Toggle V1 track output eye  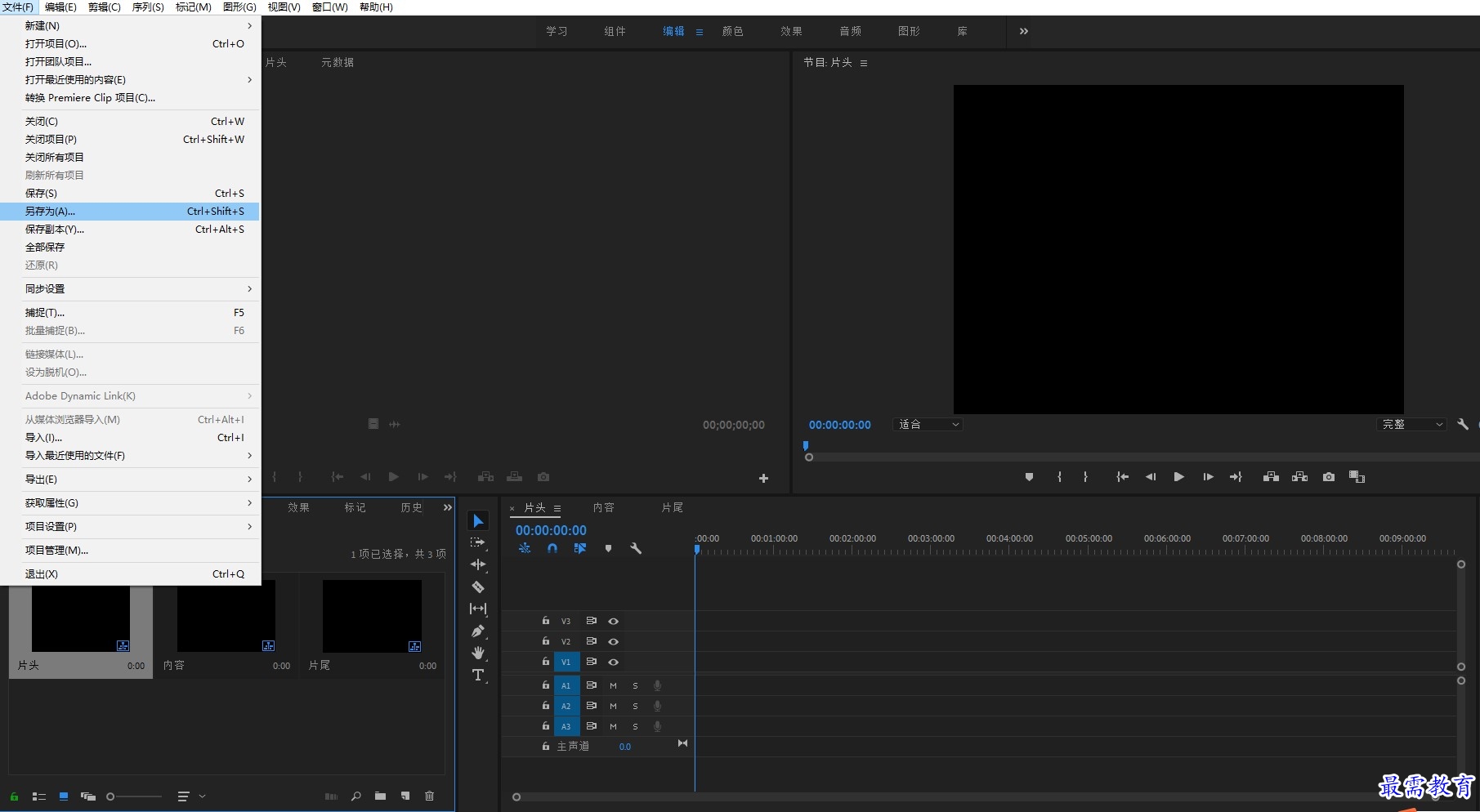tap(613, 663)
